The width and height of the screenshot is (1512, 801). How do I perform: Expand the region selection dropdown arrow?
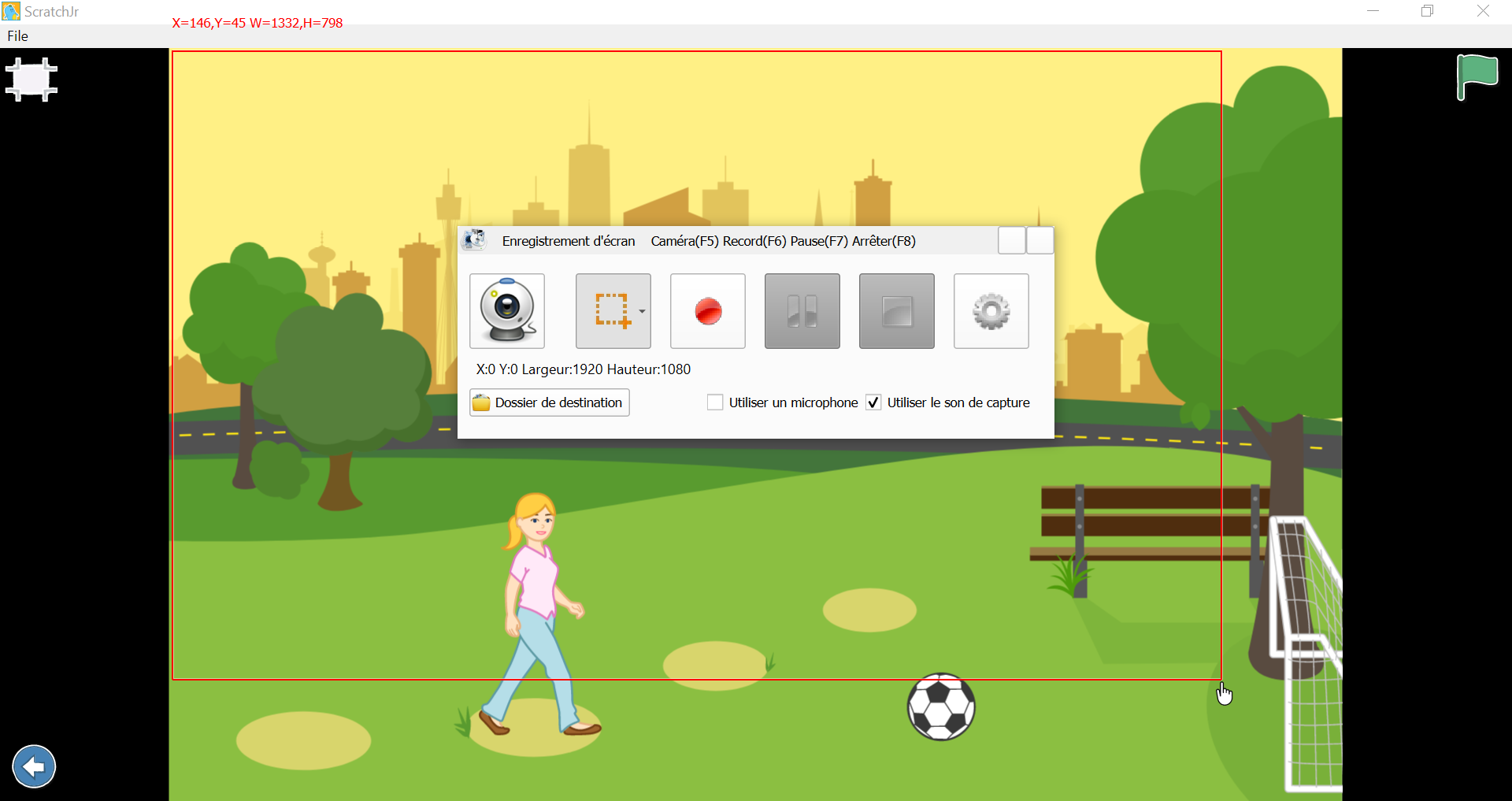coord(642,311)
